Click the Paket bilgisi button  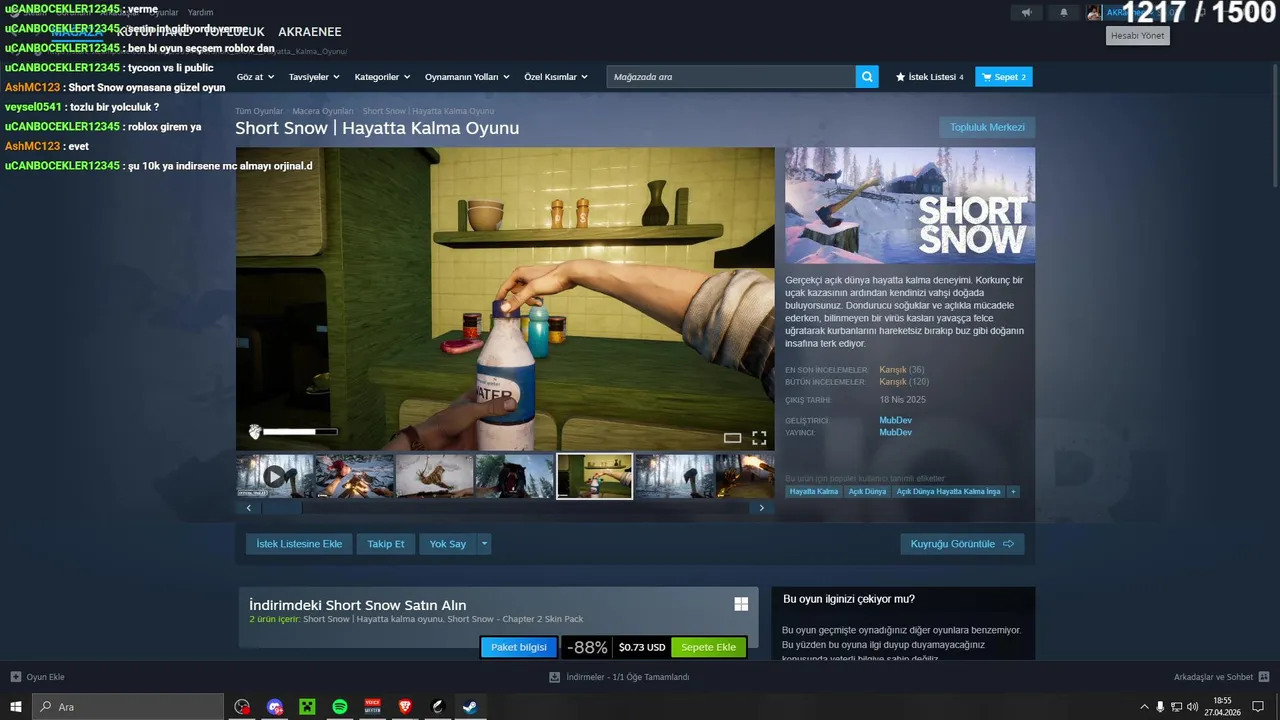click(519, 647)
